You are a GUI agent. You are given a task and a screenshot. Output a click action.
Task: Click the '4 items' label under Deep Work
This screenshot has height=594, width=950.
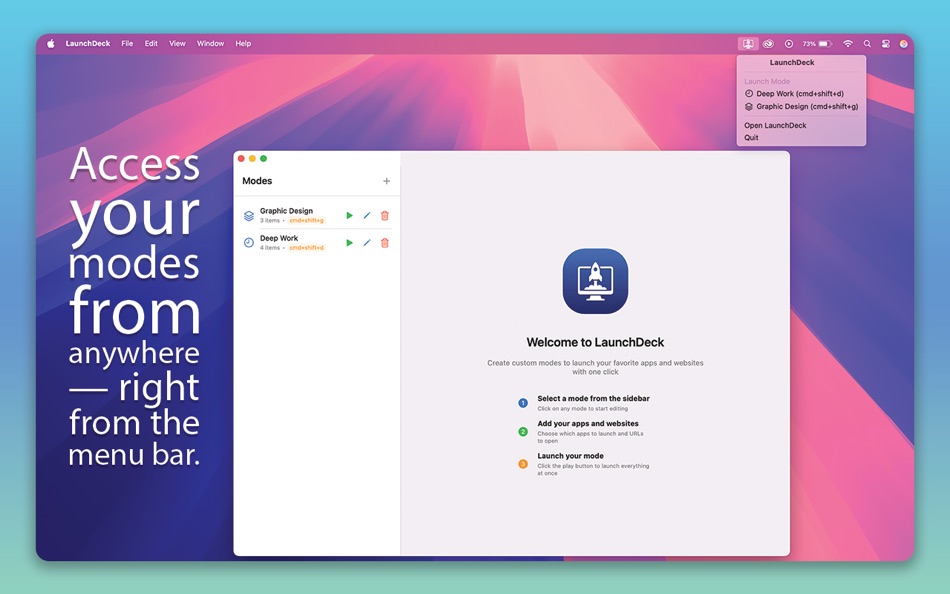coord(270,248)
